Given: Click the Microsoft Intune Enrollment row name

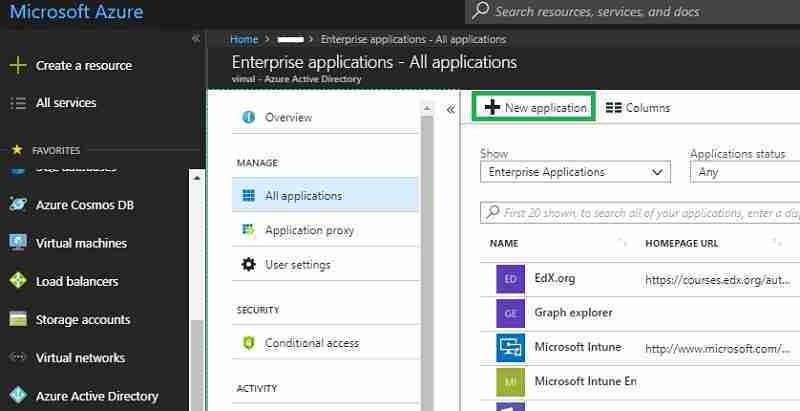Looking at the screenshot, I should point(585,381).
